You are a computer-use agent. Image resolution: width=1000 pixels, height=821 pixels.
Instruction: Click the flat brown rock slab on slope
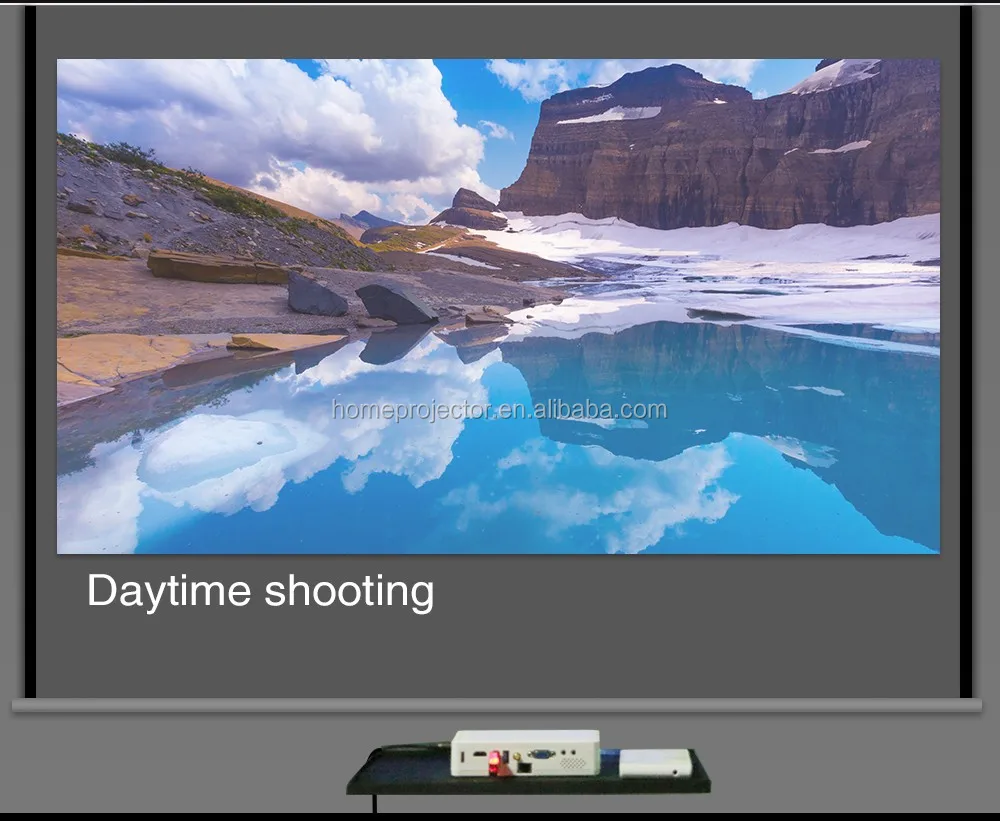(217, 267)
